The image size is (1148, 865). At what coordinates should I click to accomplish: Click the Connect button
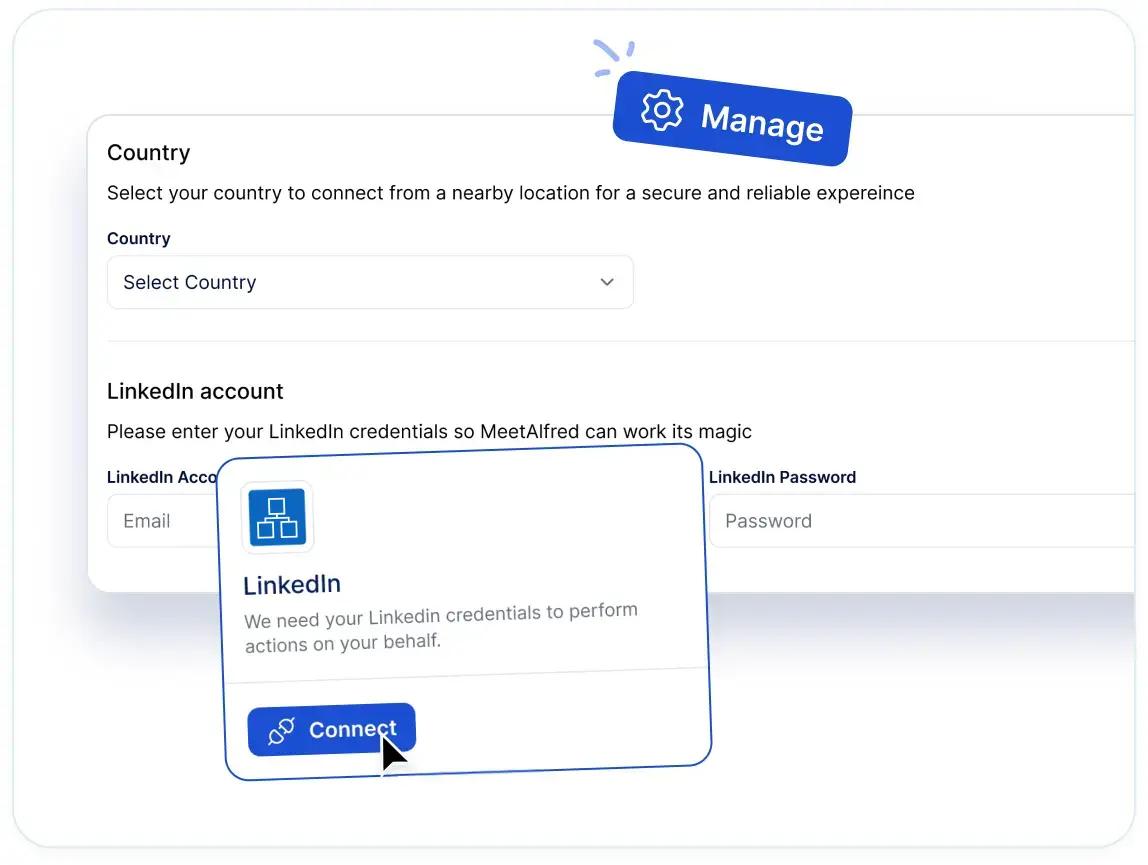pos(332,729)
